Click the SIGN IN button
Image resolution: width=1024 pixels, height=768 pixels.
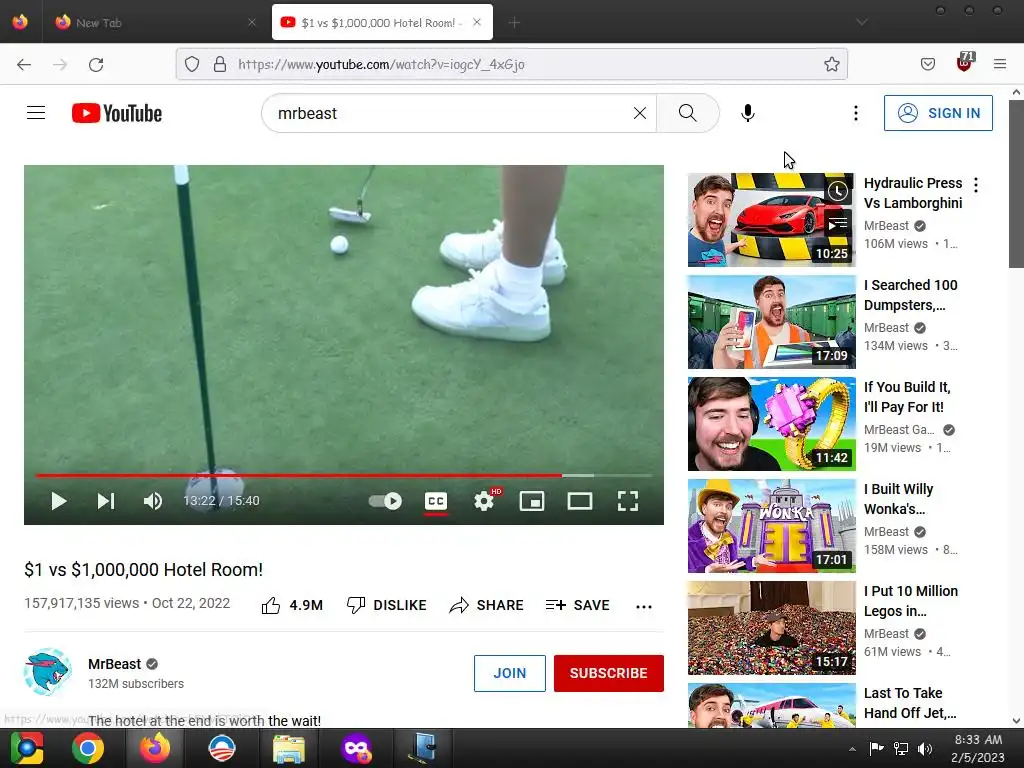tap(938, 113)
